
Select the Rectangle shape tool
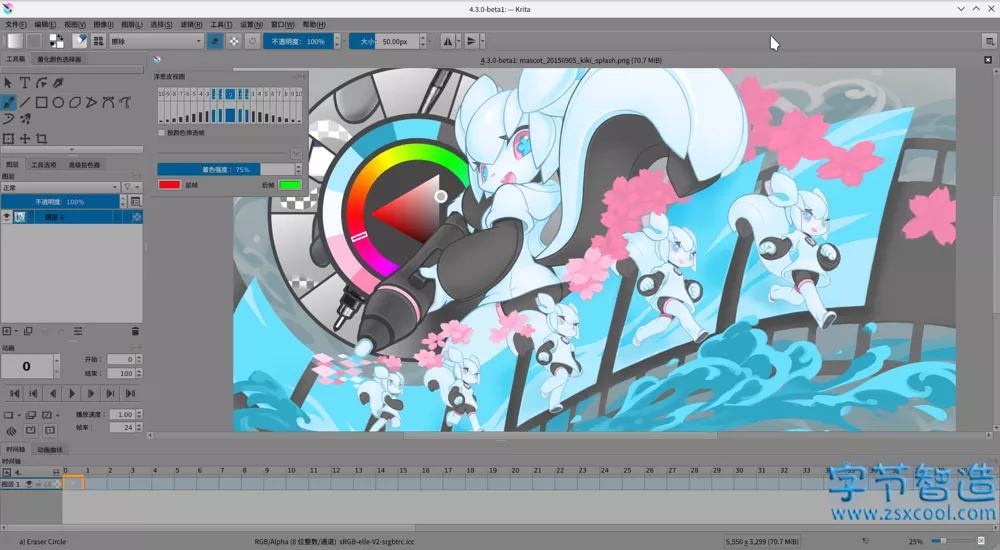(42, 101)
